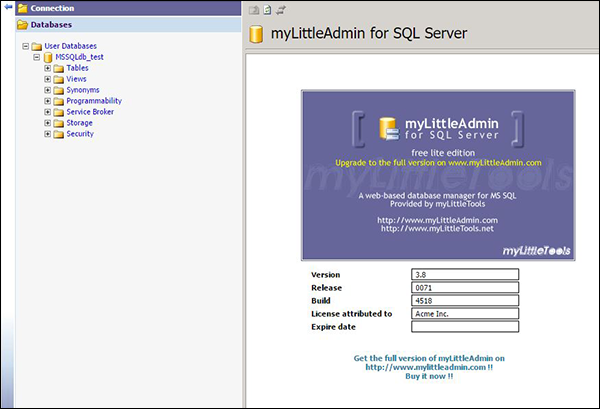Click the myLittleTools logo in banner corner
This screenshot has width=600, height=409.
pyautogui.click(x=536, y=251)
